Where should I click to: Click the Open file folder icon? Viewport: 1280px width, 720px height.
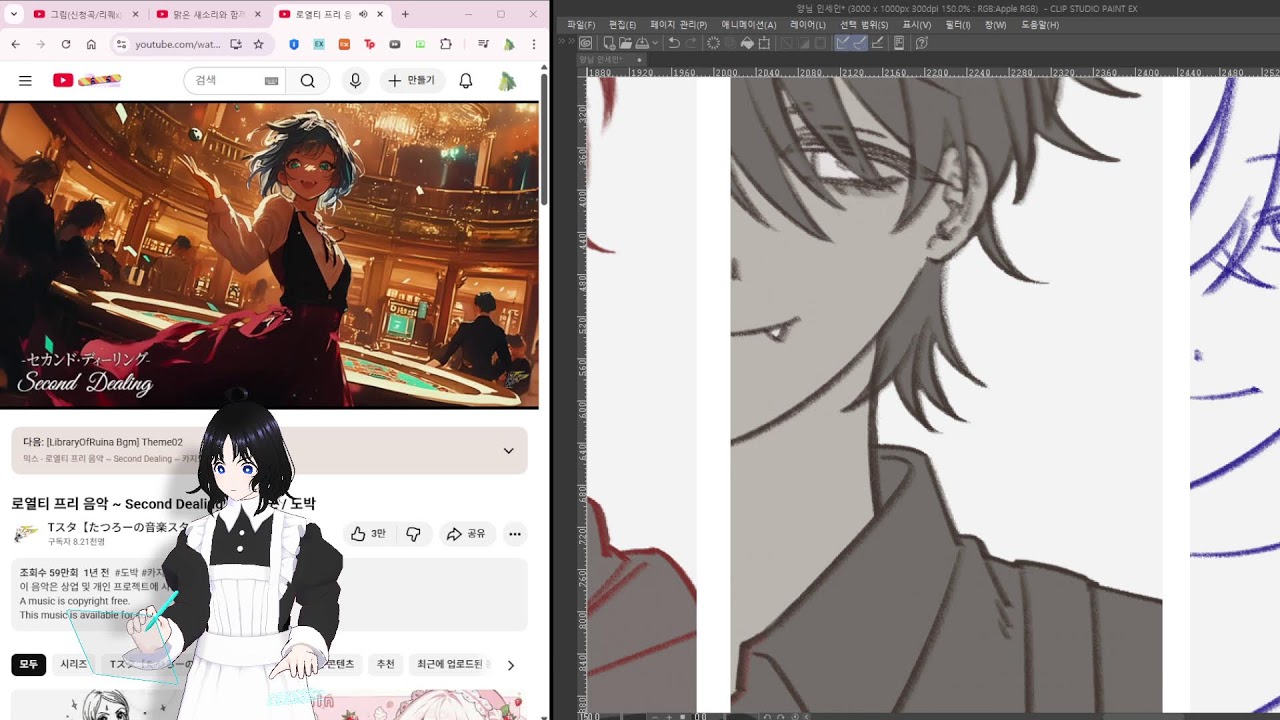[624, 43]
